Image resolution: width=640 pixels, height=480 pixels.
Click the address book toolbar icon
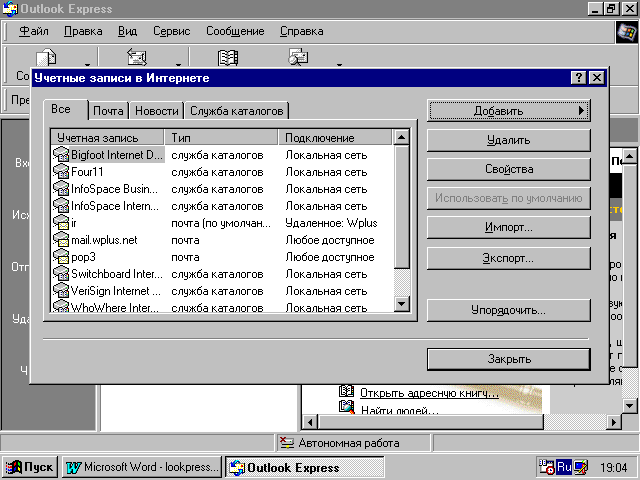(228, 58)
